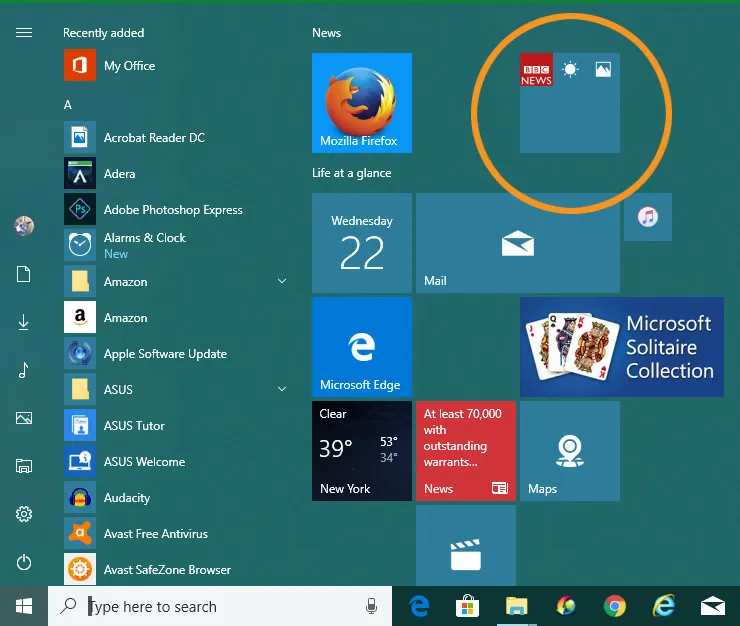Open ASUS Welcome icon

pyautogui.click(x=80, y=461)
